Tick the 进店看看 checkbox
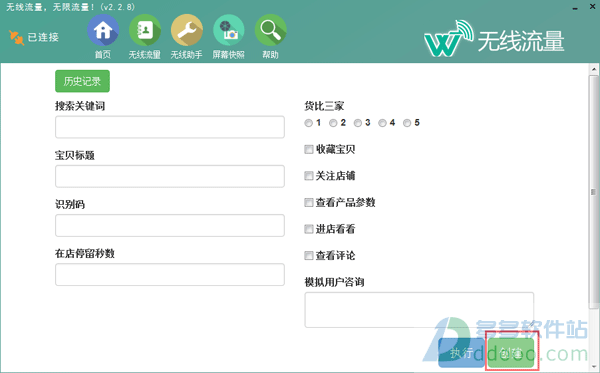 [x=308, y=229]
